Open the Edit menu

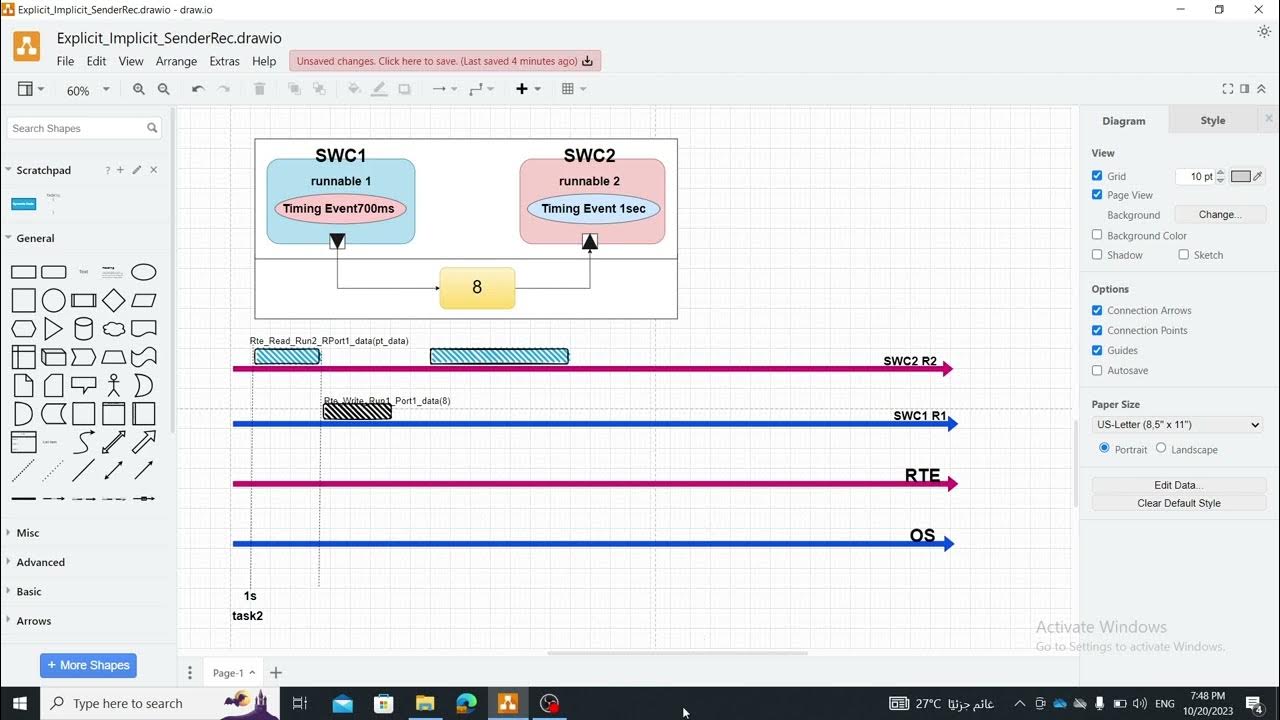click(96, 61)
